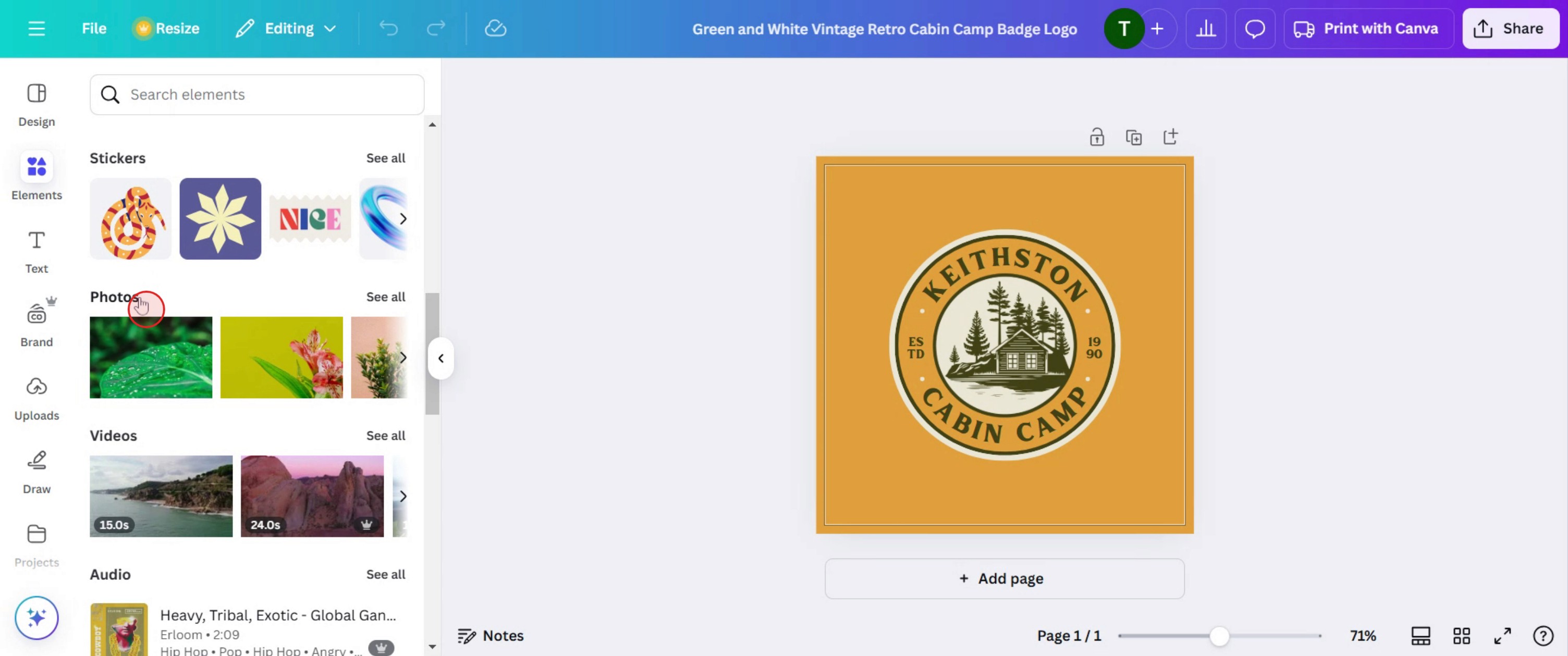Click the duplicate page icon
Screen dimensions: 1568x656
(1133, 137)
